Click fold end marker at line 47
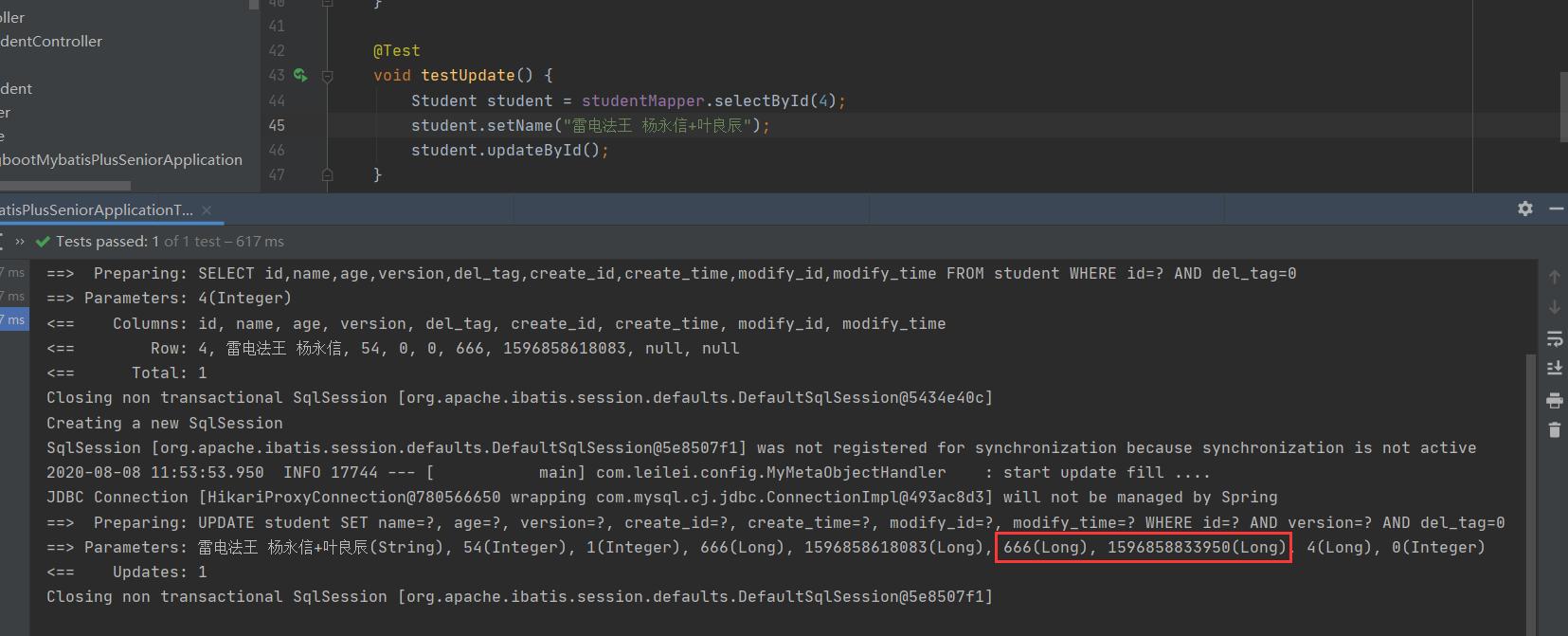This screenshot has height=636, width=1568. click(327, 174)
